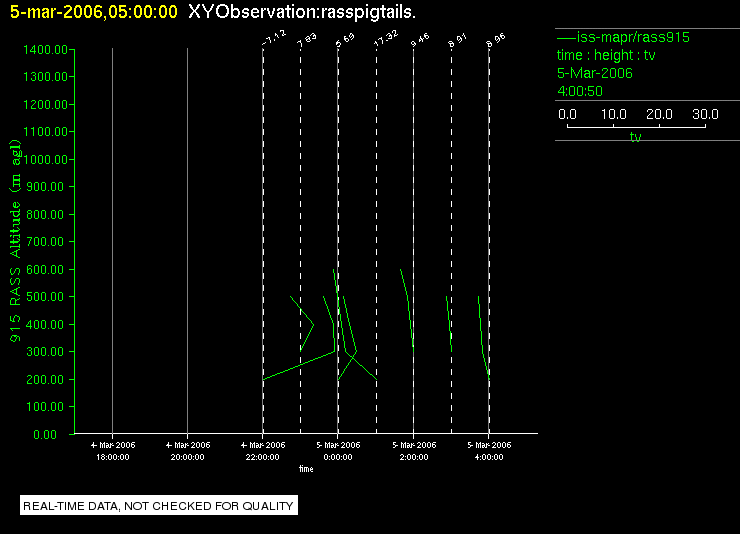Click the '900.00' altitude axis label

45,186
